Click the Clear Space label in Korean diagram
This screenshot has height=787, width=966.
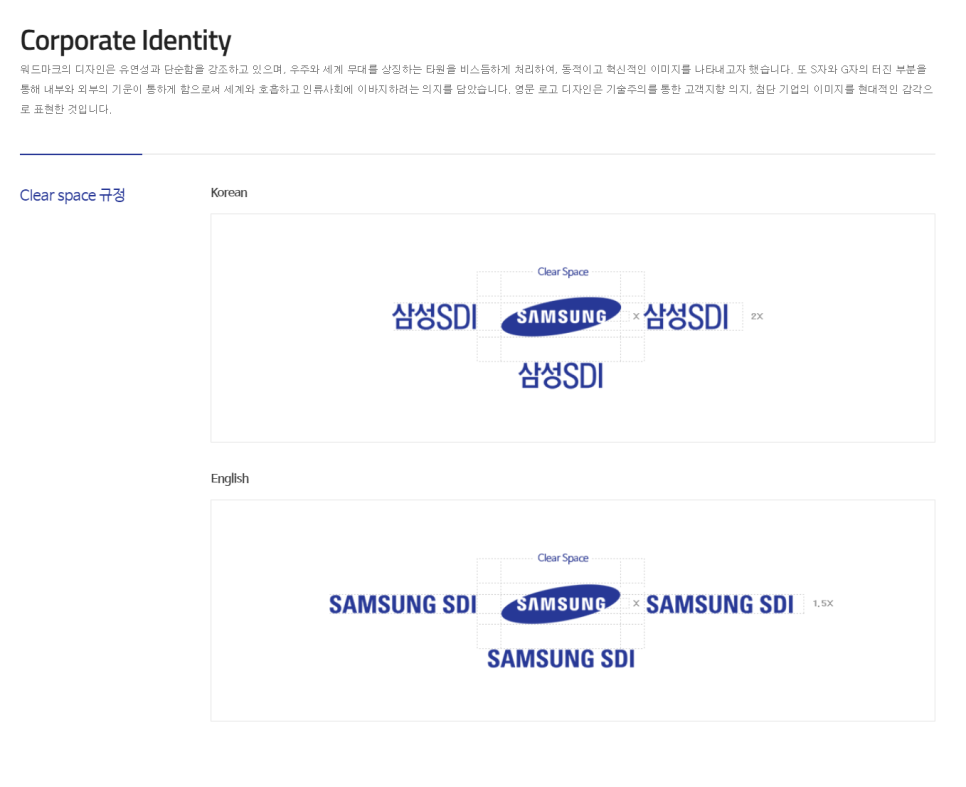(x=563, y=272)
